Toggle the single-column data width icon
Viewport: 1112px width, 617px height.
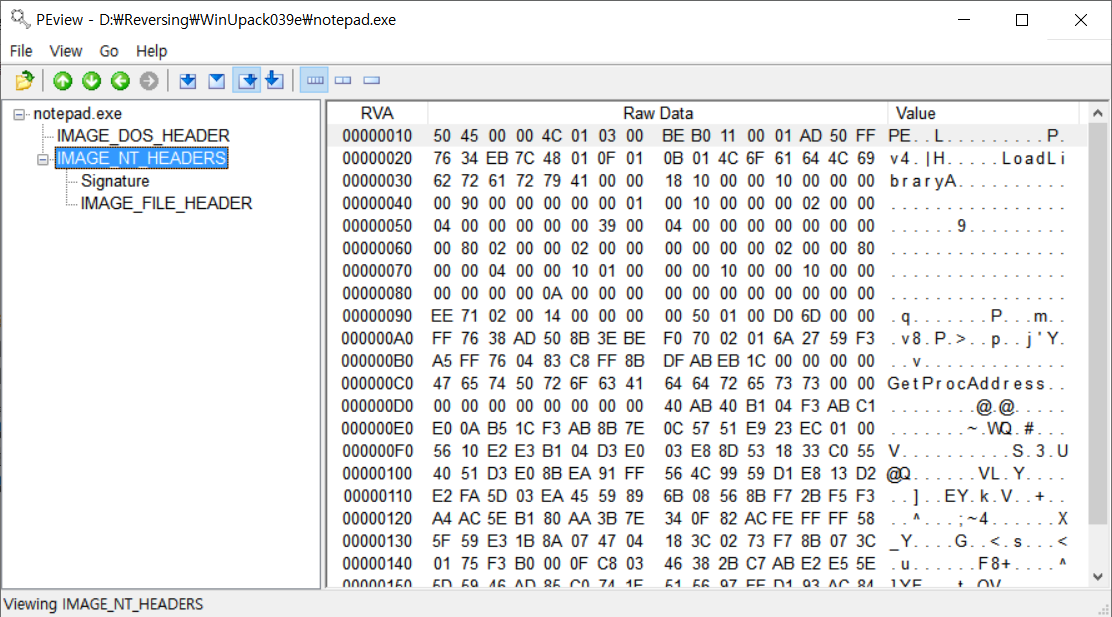(x=372, y=80)
